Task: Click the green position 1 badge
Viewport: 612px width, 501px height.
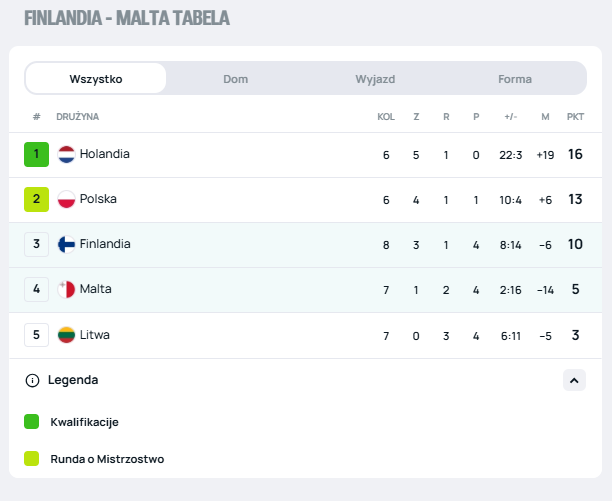Action: point(36,155)
